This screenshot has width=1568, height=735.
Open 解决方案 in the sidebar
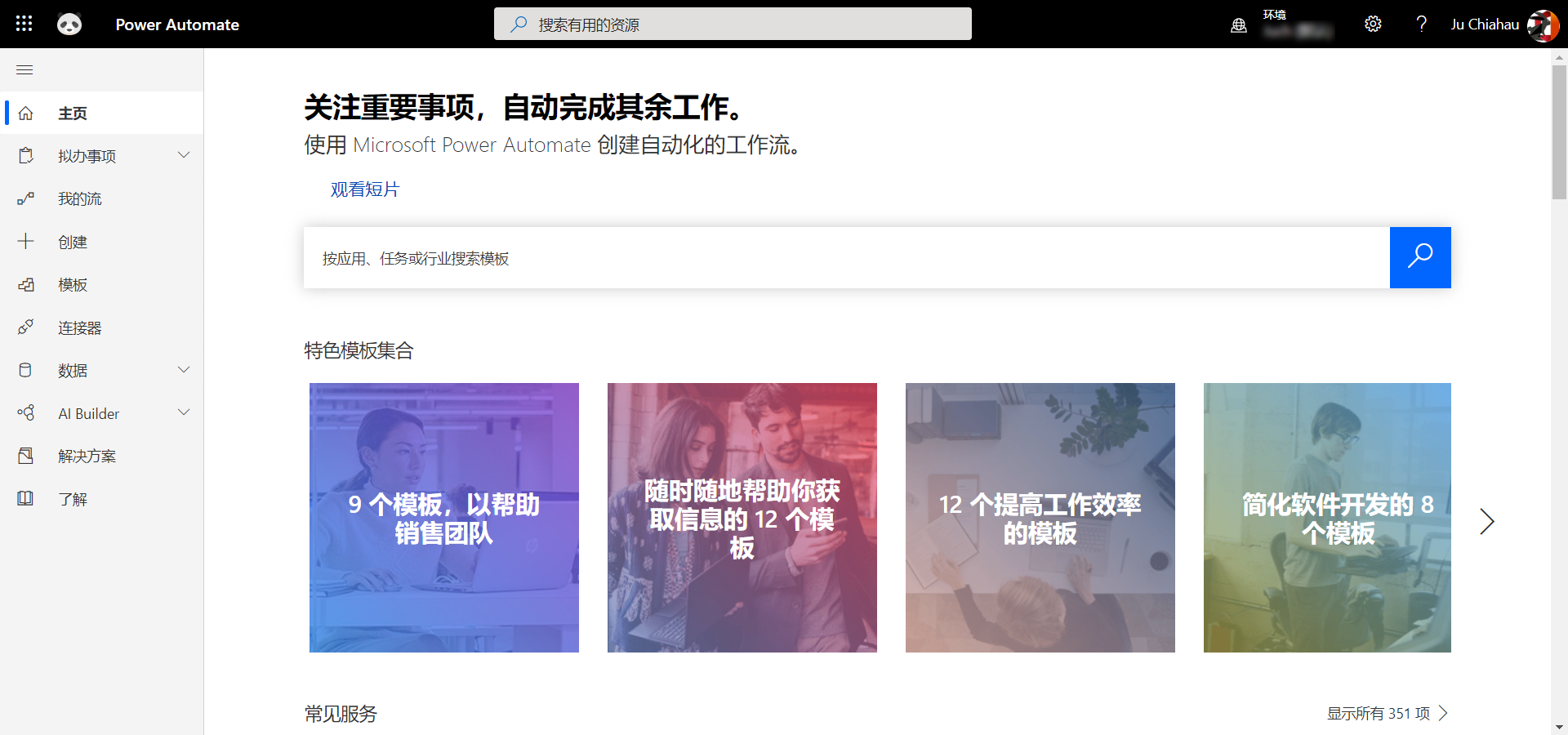87,457
